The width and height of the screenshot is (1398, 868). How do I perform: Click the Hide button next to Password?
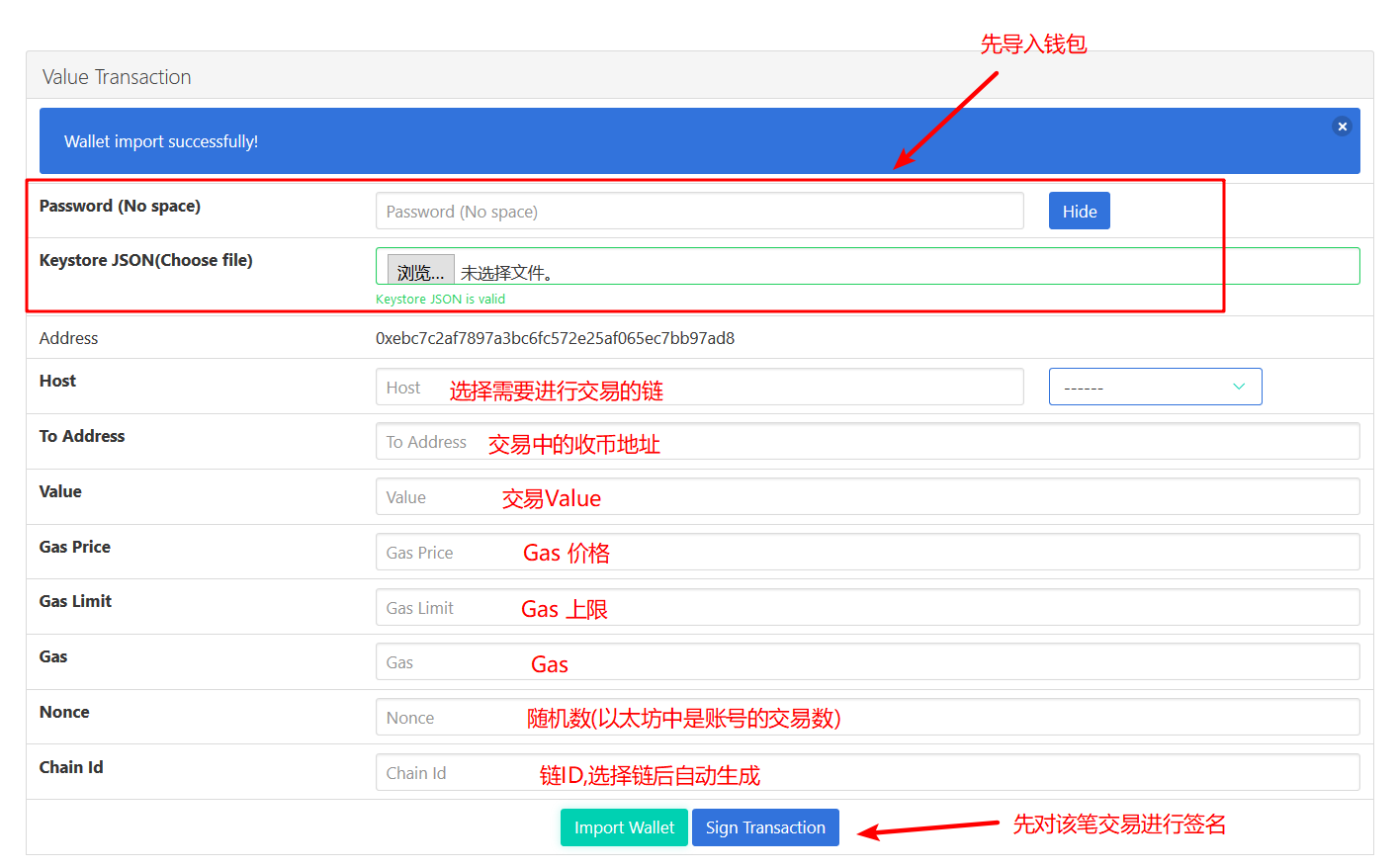tap(1079, 211)
